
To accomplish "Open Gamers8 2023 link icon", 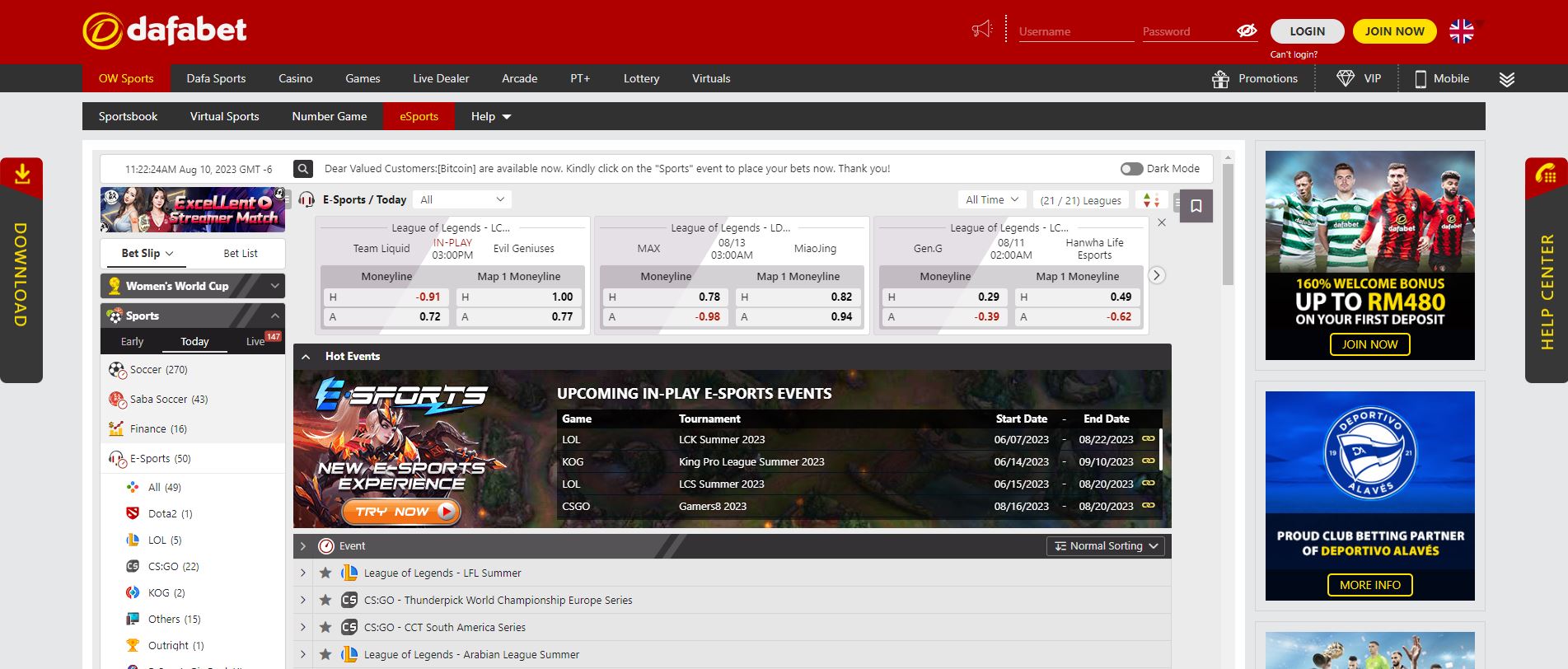I will pyautogui.click(x=1148, y=506).
